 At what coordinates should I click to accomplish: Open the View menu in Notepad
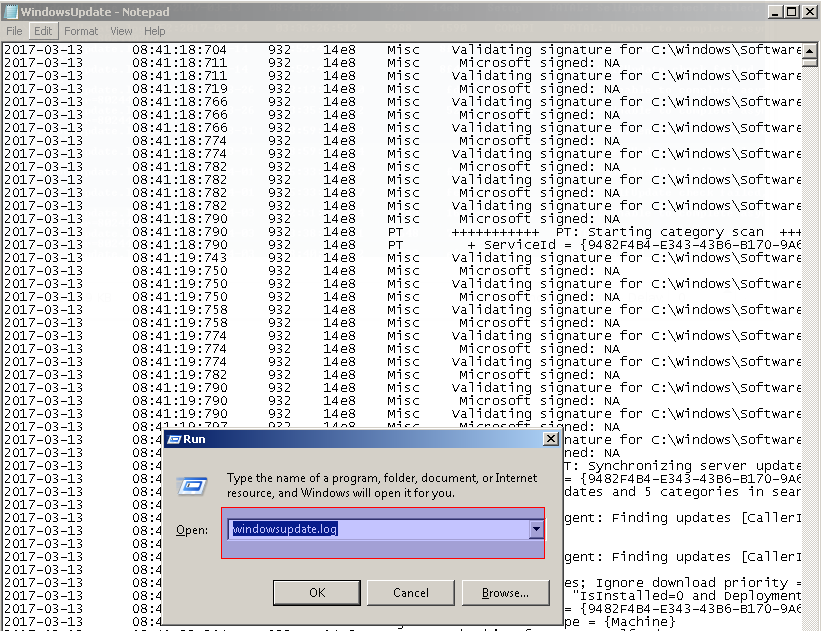click(121, 31)
